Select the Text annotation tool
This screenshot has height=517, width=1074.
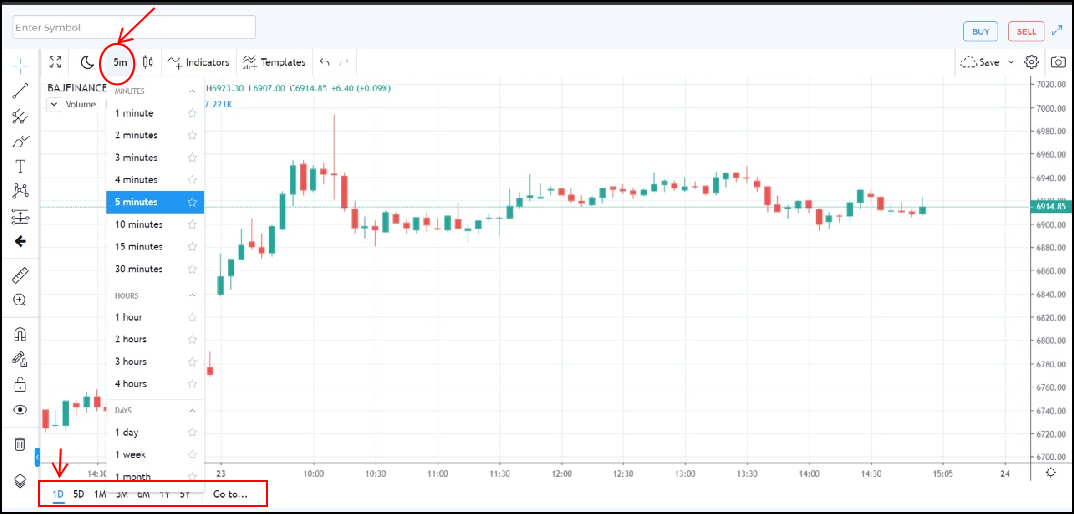tap(20, 166)
